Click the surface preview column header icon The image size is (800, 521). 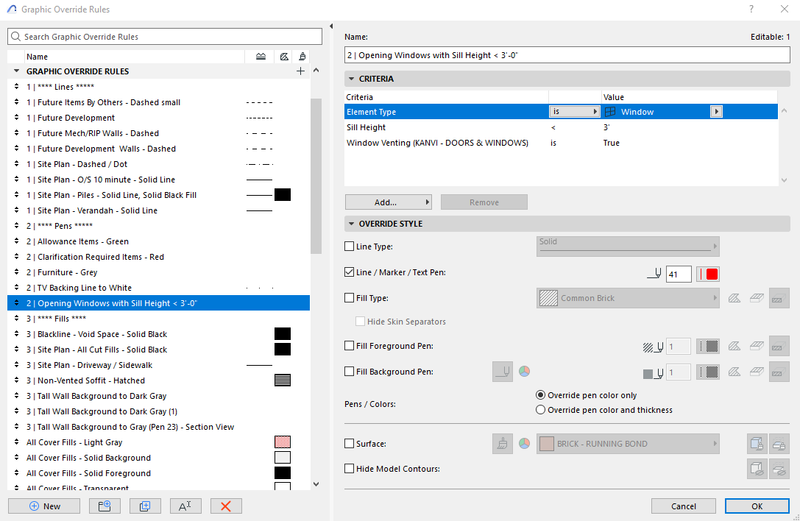[303, 57]
